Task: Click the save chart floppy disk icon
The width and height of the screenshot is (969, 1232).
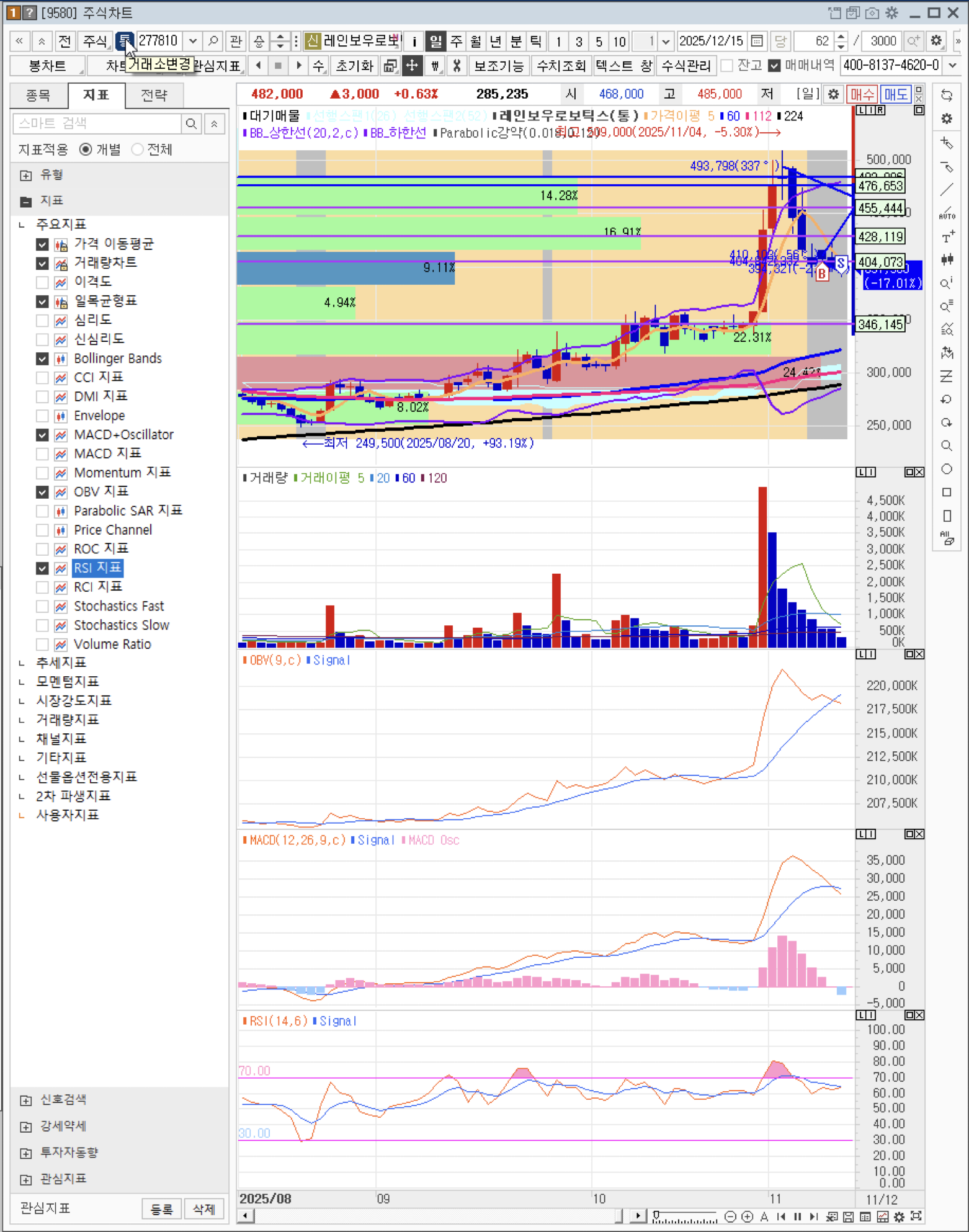Action: [848, 1216]
